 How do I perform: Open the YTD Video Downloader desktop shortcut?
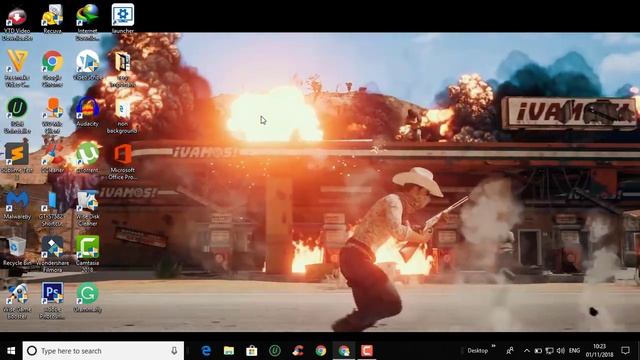(17, 22)
